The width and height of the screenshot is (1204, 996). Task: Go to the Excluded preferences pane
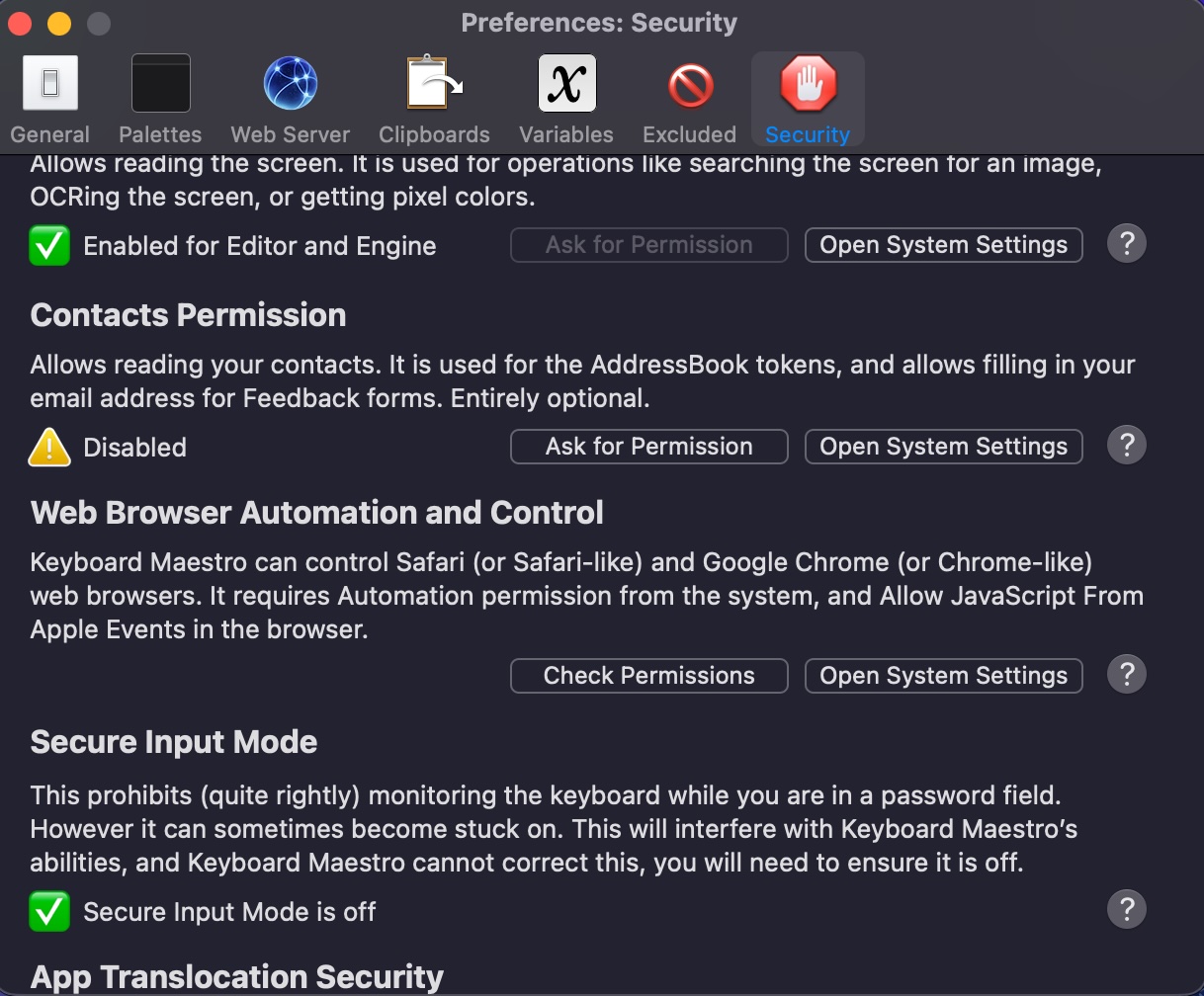tap(689, 99)
